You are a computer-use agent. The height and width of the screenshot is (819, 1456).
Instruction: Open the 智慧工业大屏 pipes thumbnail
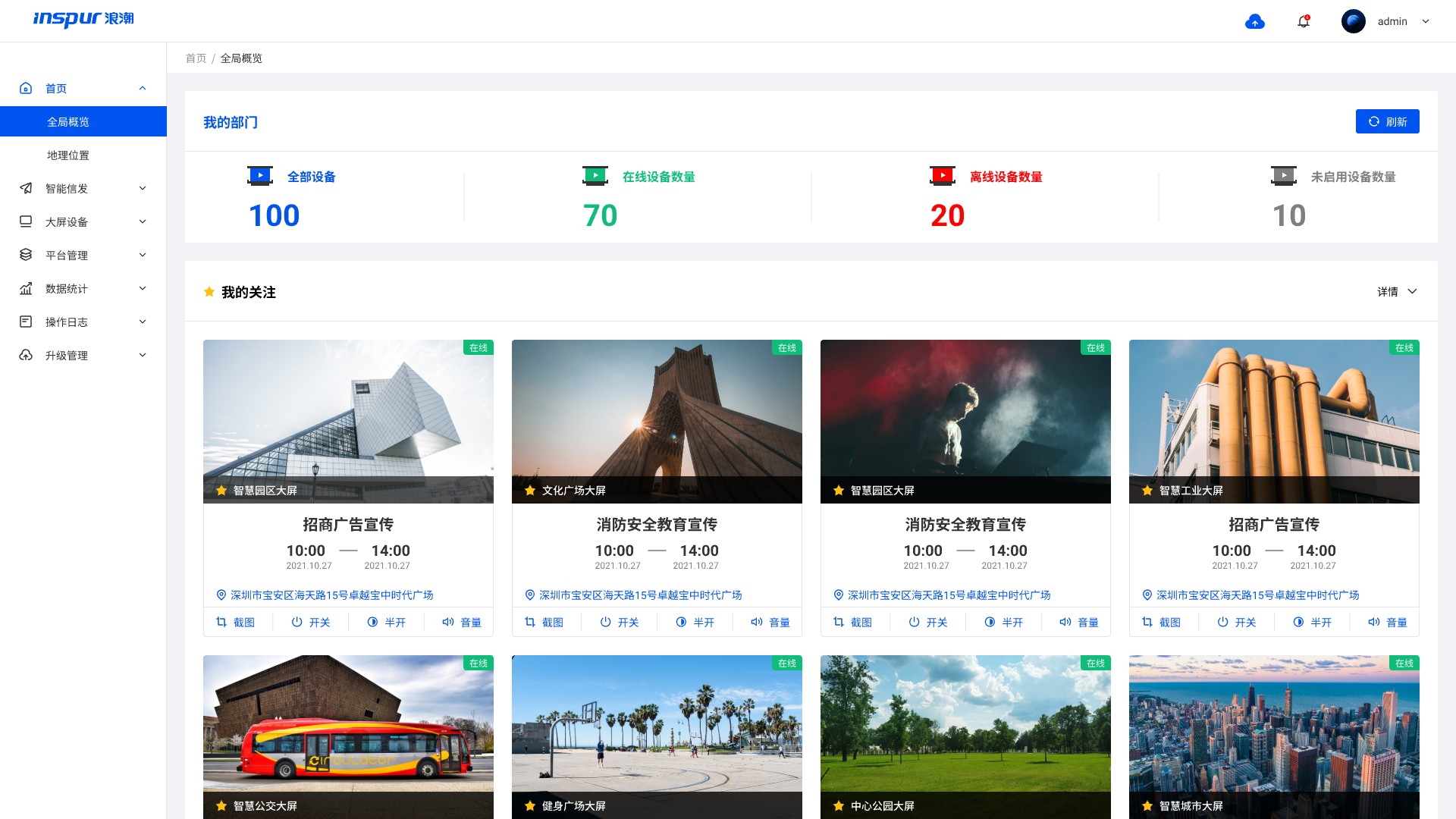click(x=1274, y=421)
